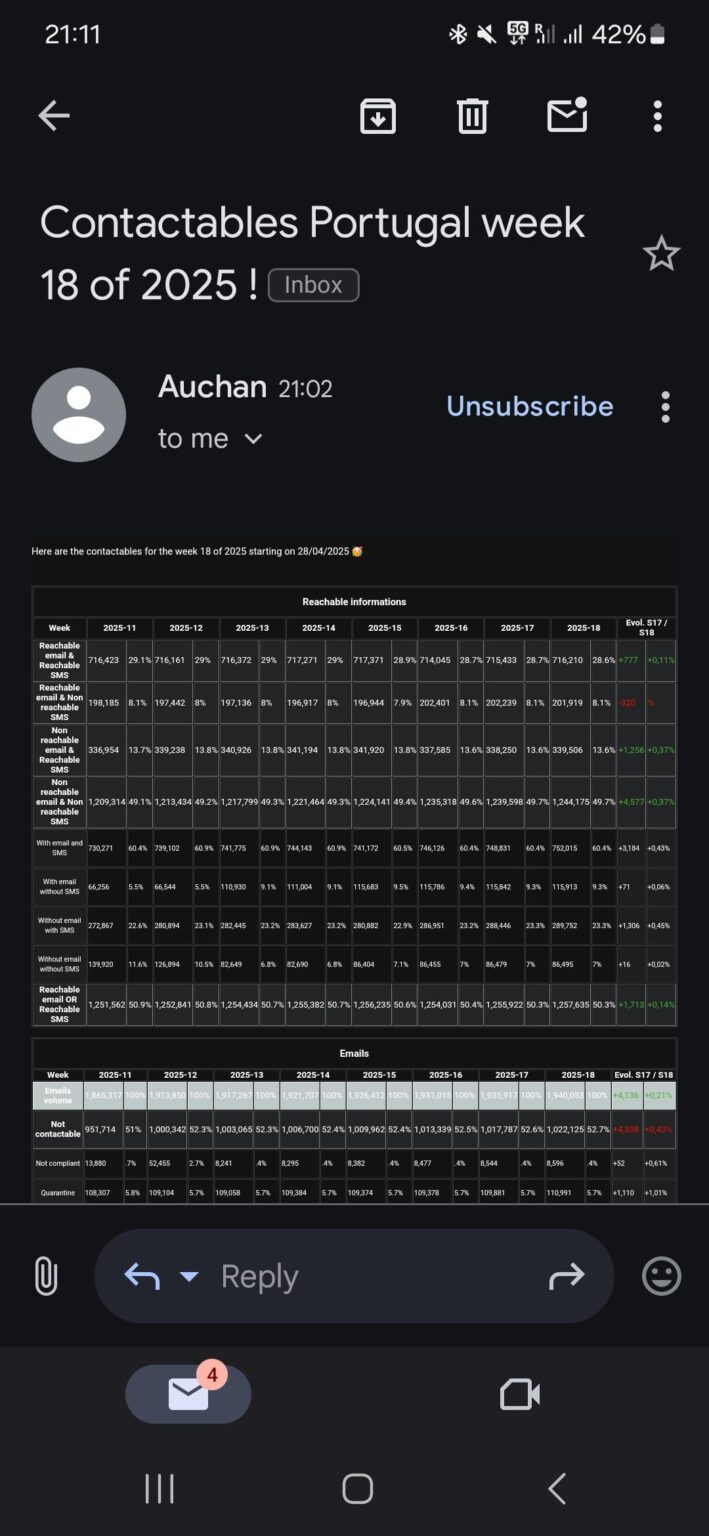Viewport: 709px width, 1536px height.
Task: Tap the muted sound status icon
Action: [x=487, y=35]
